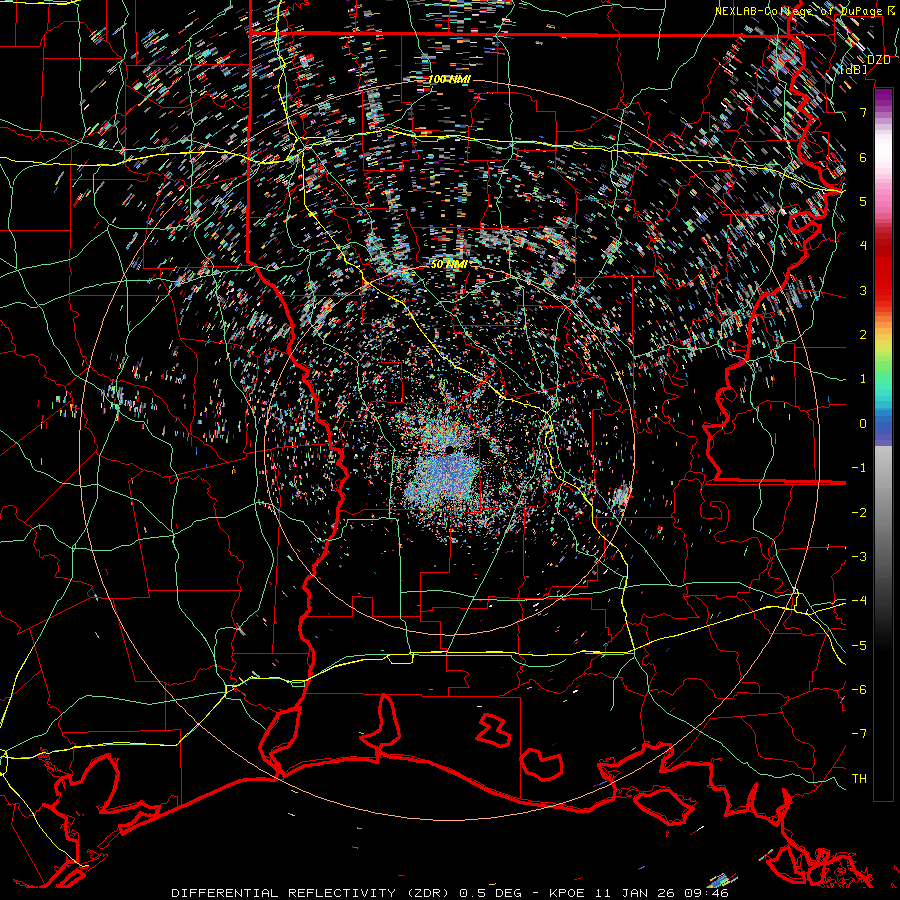Select the 6 tick label on the color scale
The width and height of the screenshot is (900, 900).
(x=863, y=157)
